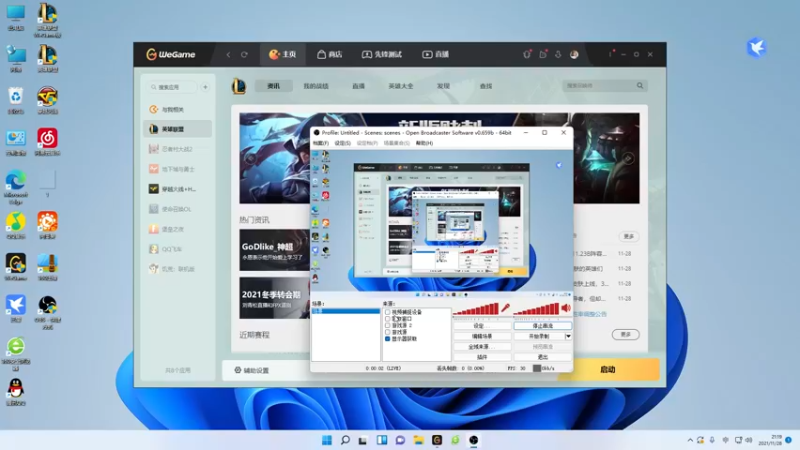Select 英雄联盟 in the WeGame sidebar
The image size is (800, 450).
click(178, 129)
